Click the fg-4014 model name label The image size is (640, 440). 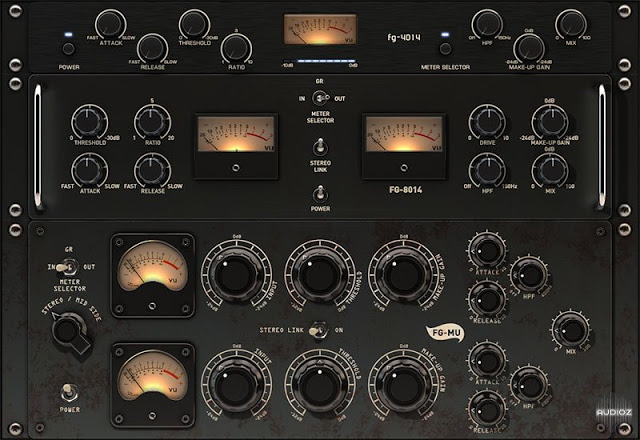pos(404,38)
